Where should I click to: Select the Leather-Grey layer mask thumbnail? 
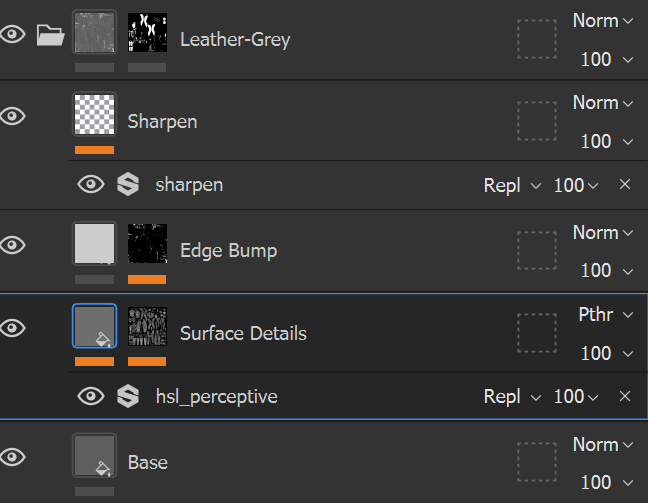click(147, 35)
